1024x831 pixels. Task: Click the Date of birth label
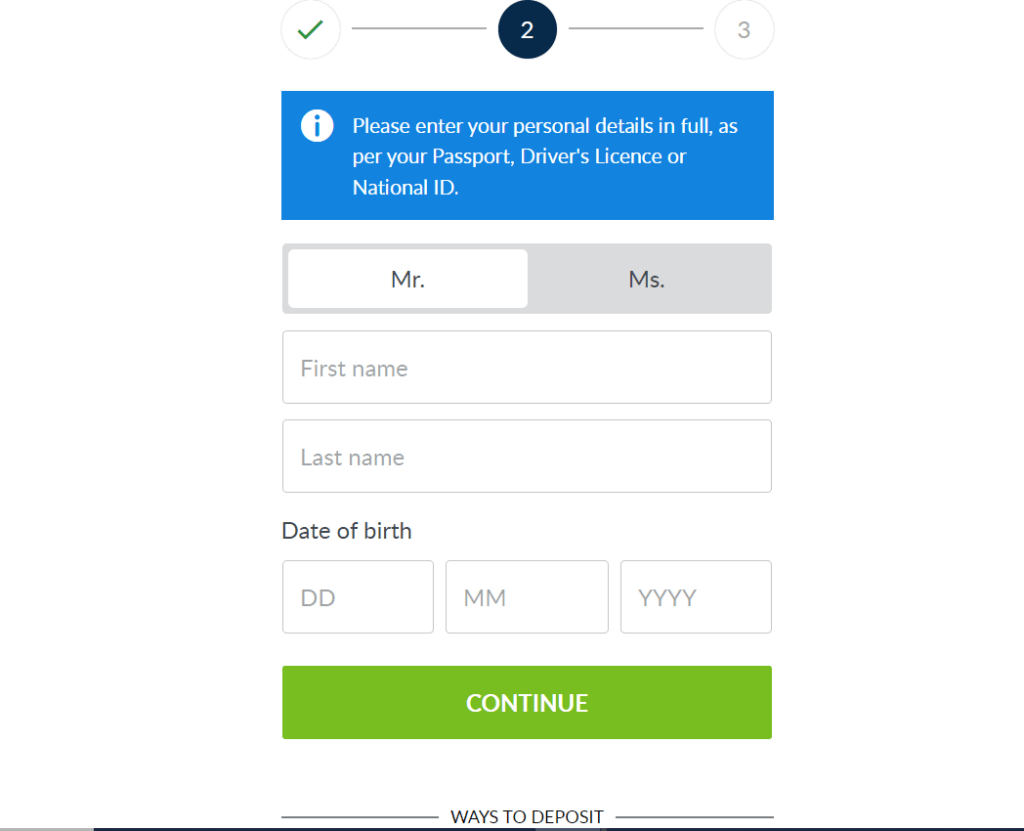(x=347, y=530)
